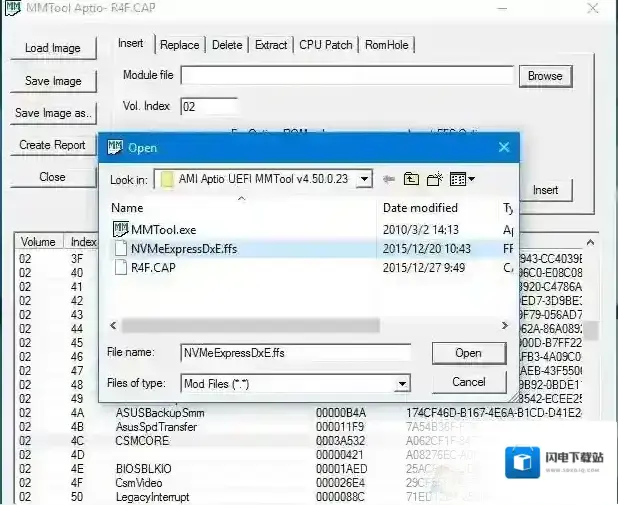Select the R4F.CAP file icon

coord(121,267)
